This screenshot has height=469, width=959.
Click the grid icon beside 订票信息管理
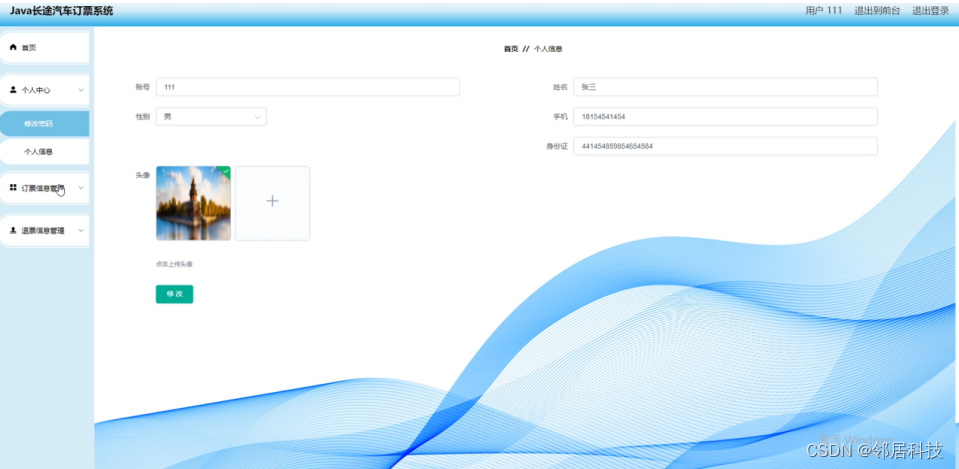pos(13,187)
